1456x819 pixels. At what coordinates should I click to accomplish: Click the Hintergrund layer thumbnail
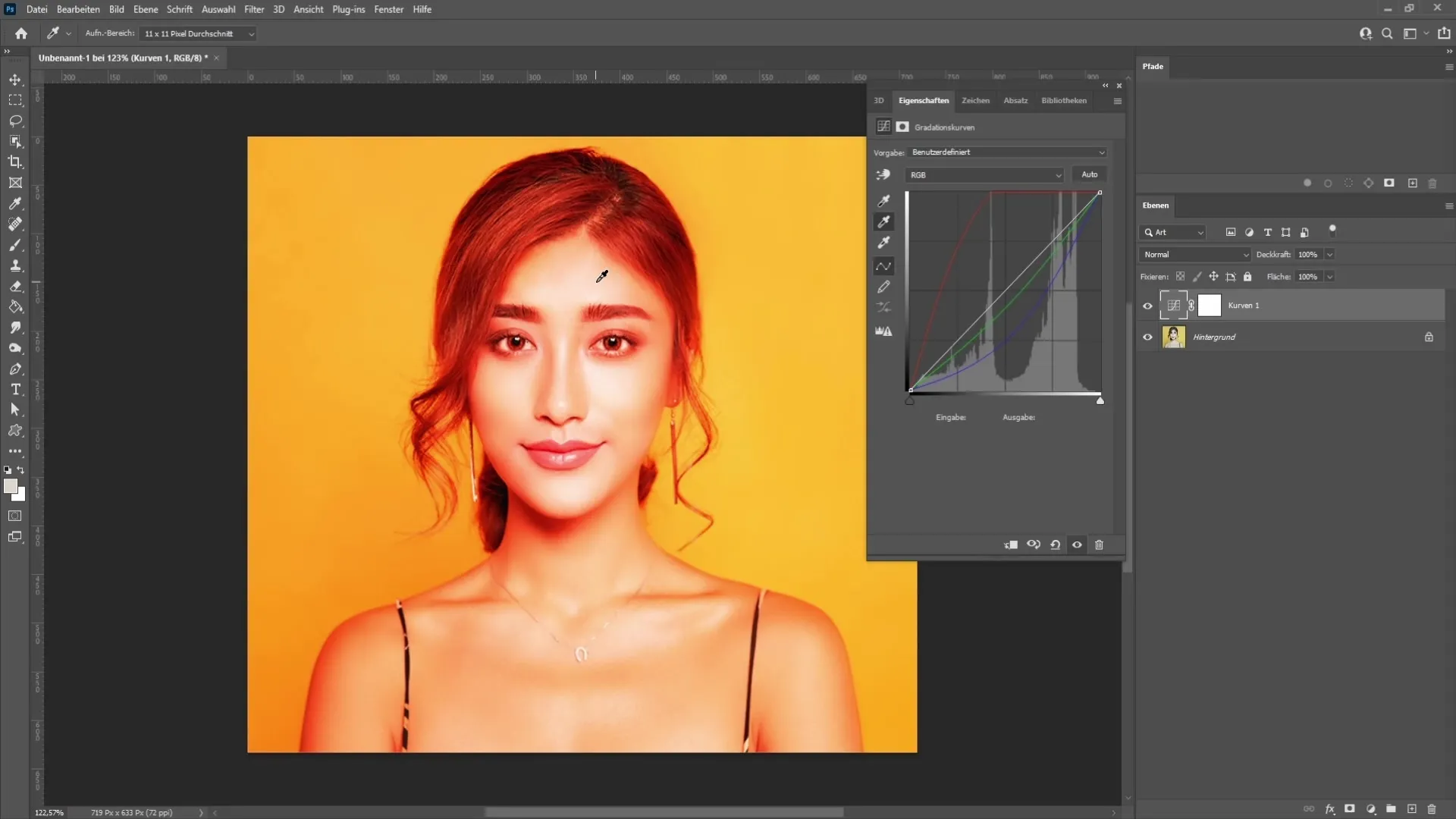coord(1175,337)
